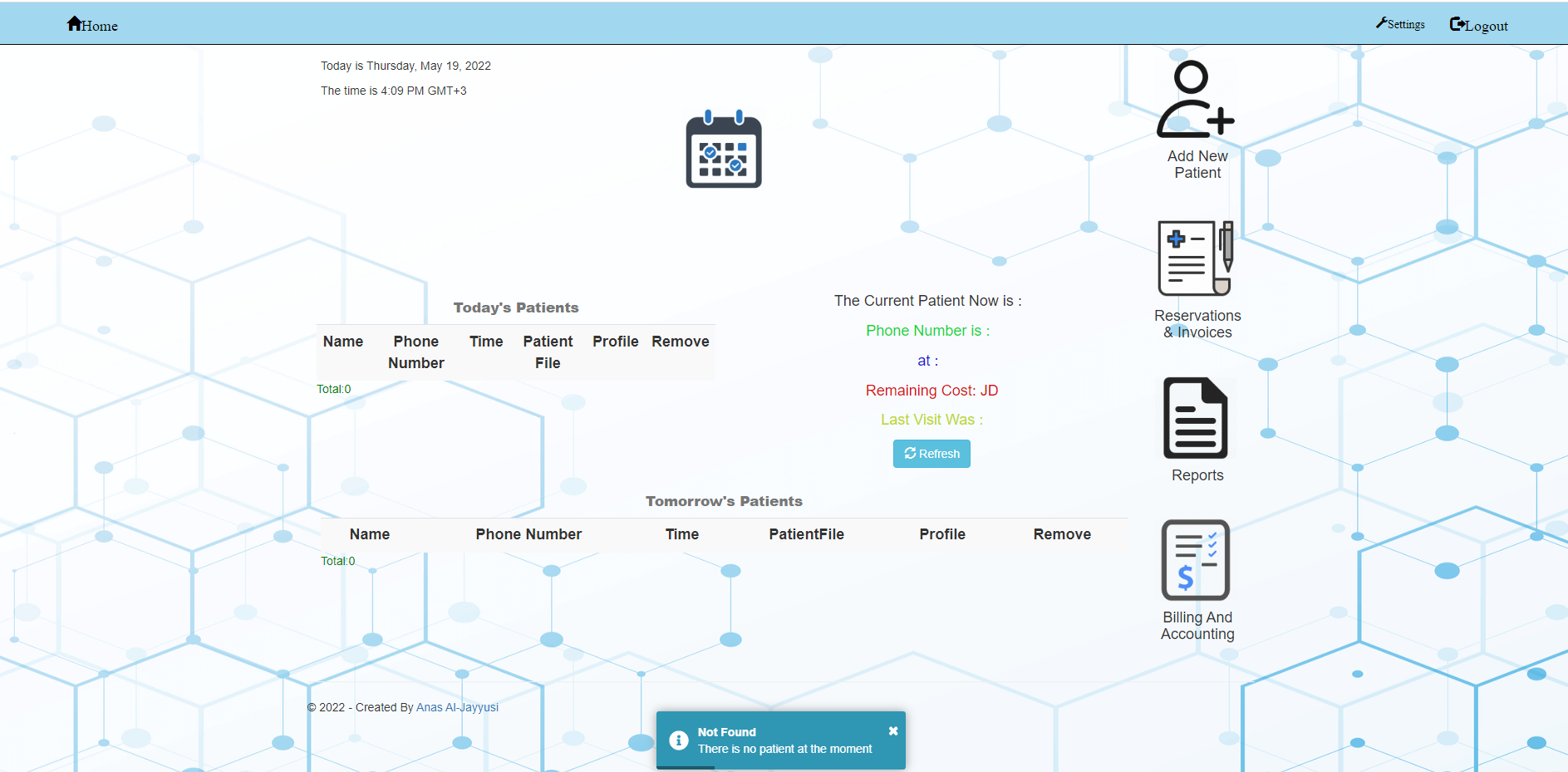Click the Remove column header in Today's Patients

tap(681, 341)
